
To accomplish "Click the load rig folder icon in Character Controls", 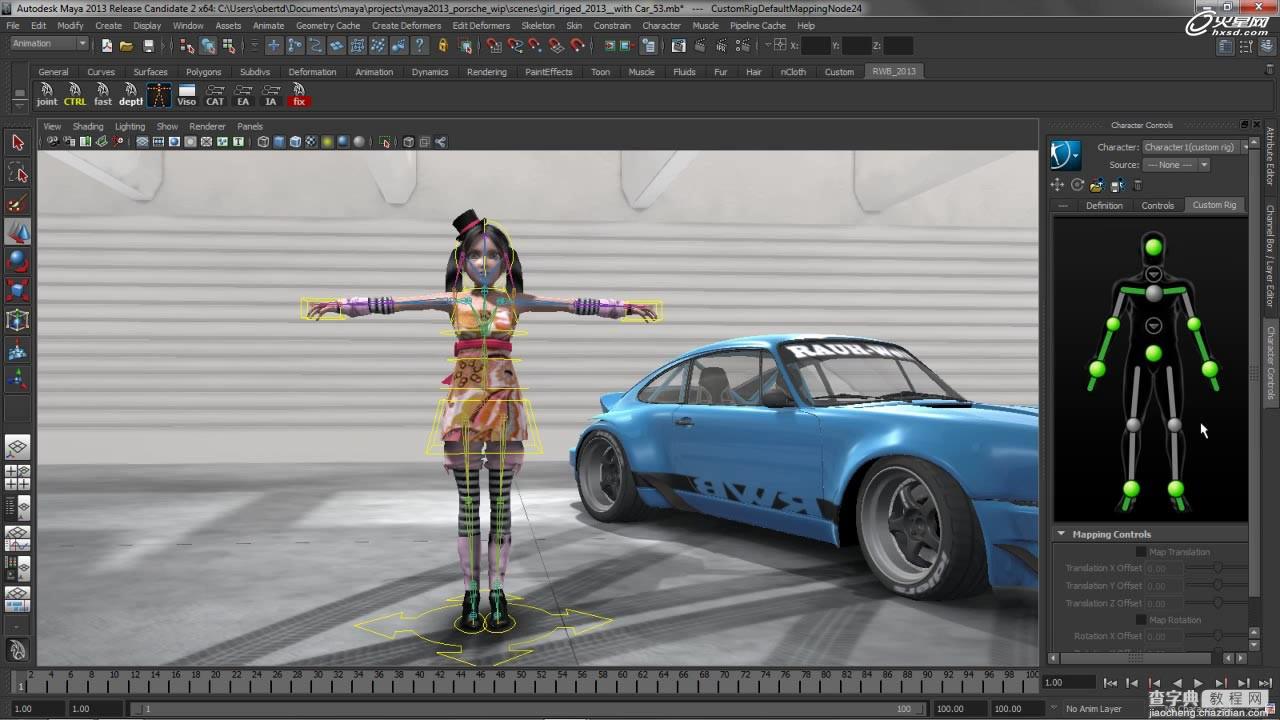I will pyautogui.click(x=1097, y=185).
